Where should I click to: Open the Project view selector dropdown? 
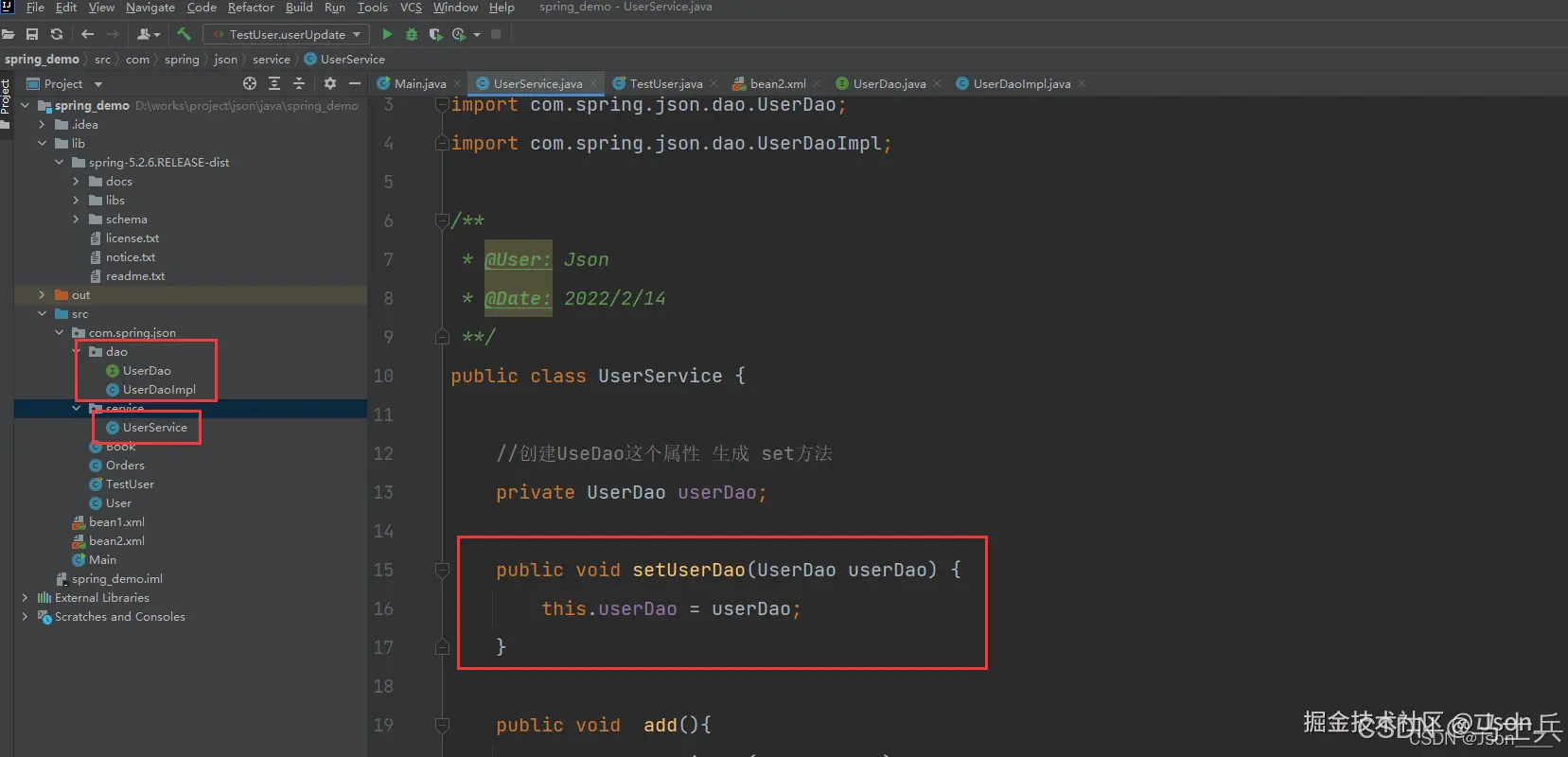pyautogui.click(x=63, y=83)
